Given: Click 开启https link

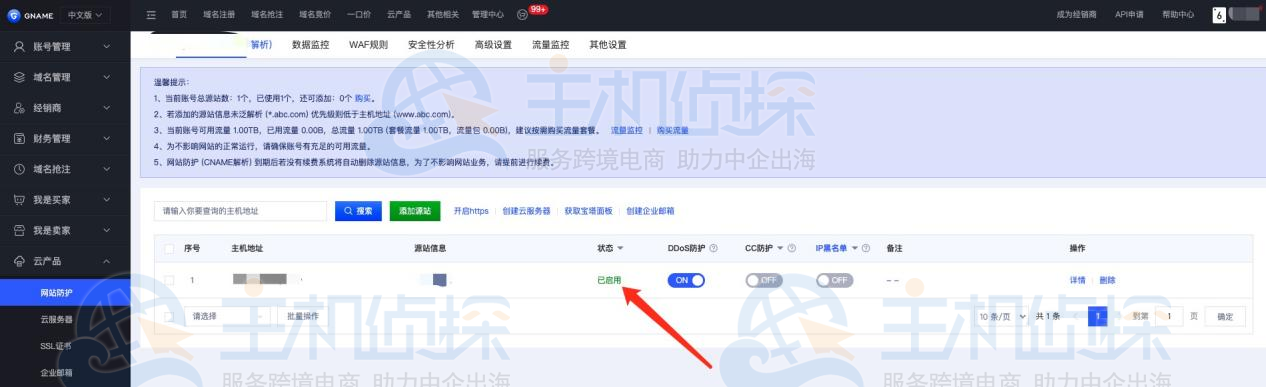Looking at the screenshot, I should 471,211.
